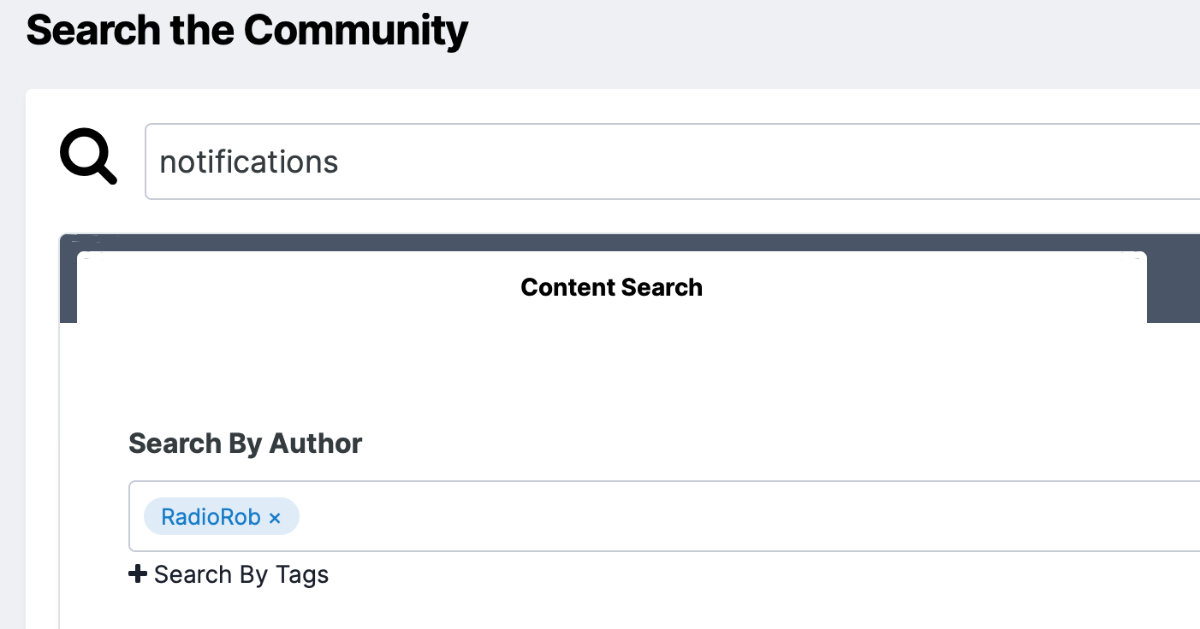Click the RadioRob author chip
Screen dimensions: 1200x629
[x=222, y=517]
